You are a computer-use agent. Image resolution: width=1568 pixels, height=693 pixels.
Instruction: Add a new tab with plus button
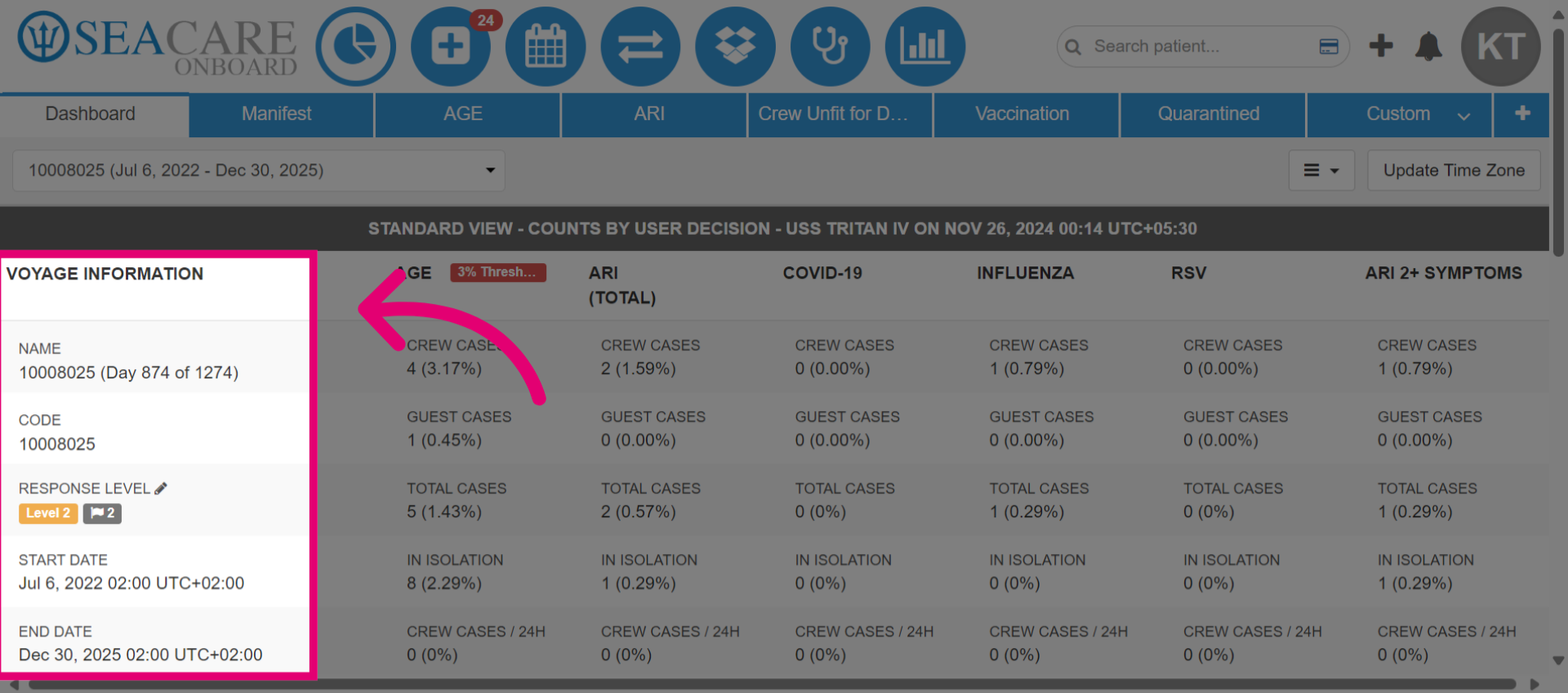[x=1521, y=114]
